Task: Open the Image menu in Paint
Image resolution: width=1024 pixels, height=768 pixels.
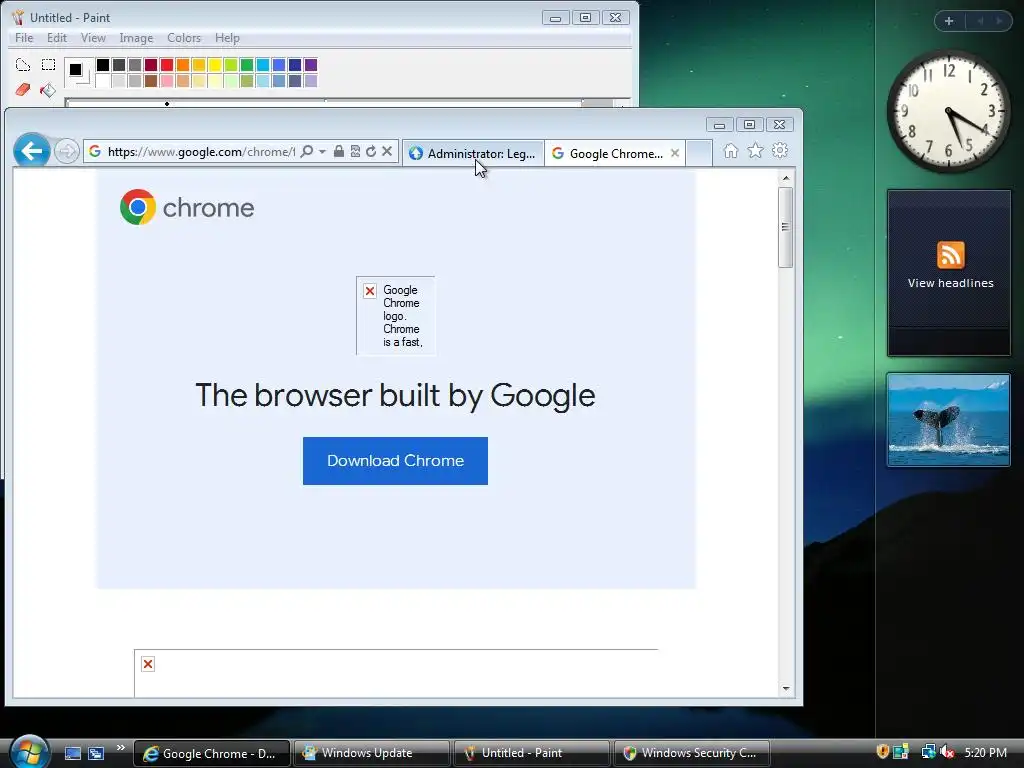Action: point(136,38)
